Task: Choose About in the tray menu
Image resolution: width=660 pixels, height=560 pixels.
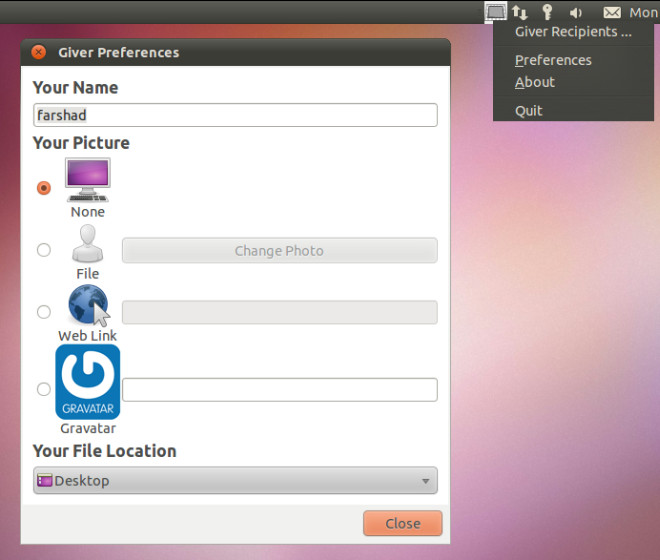Action: [573, 82]
